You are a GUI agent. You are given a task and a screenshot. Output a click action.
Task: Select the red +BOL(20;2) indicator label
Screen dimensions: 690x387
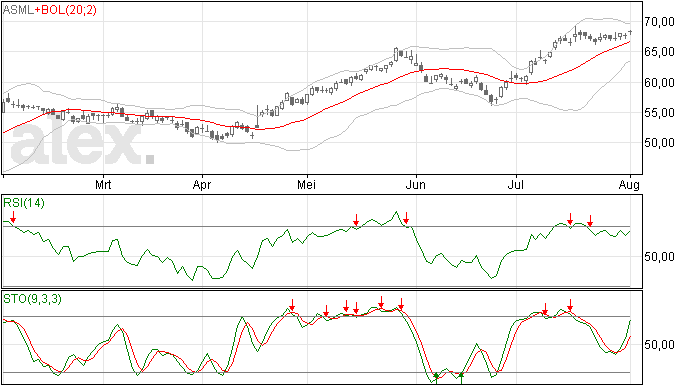pos(65,10)
